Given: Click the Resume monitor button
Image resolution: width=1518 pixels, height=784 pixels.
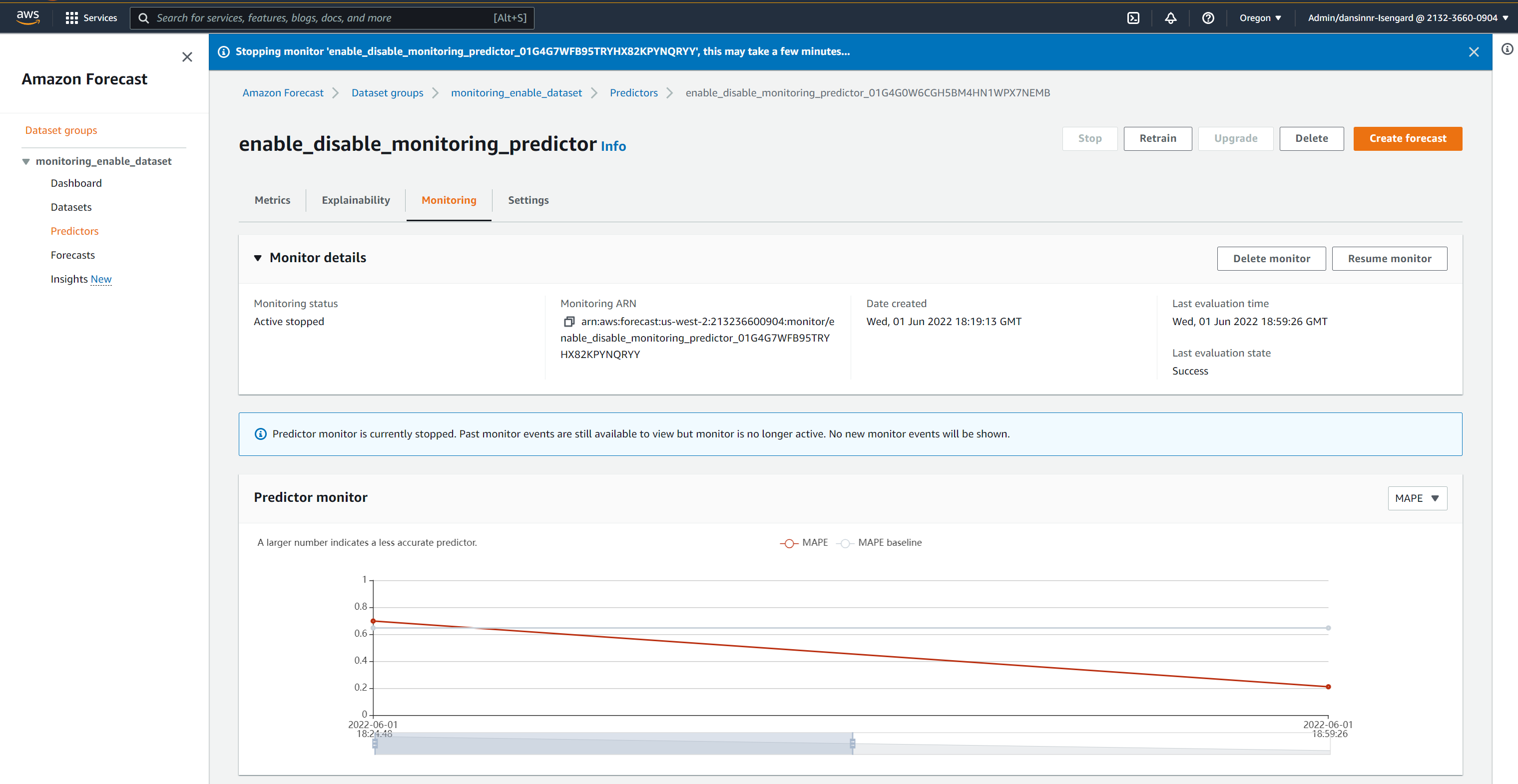Looking at the screenshot, I should (1389, 259).
